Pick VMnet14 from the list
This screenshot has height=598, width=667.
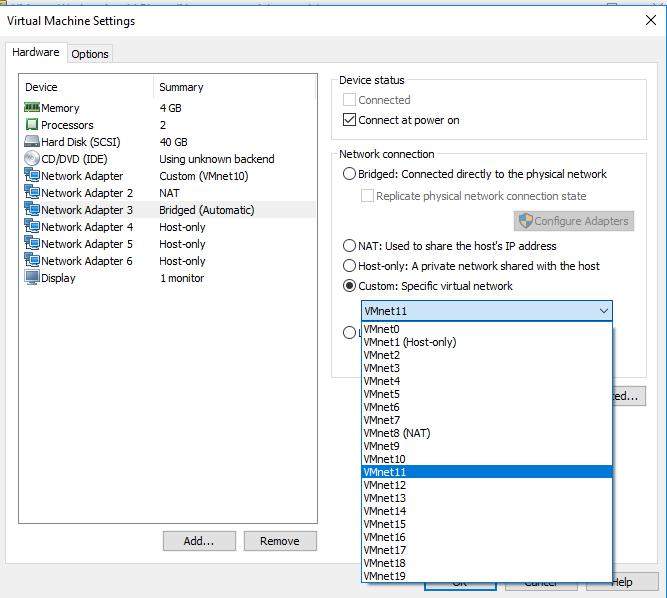[x=487, y=511]
